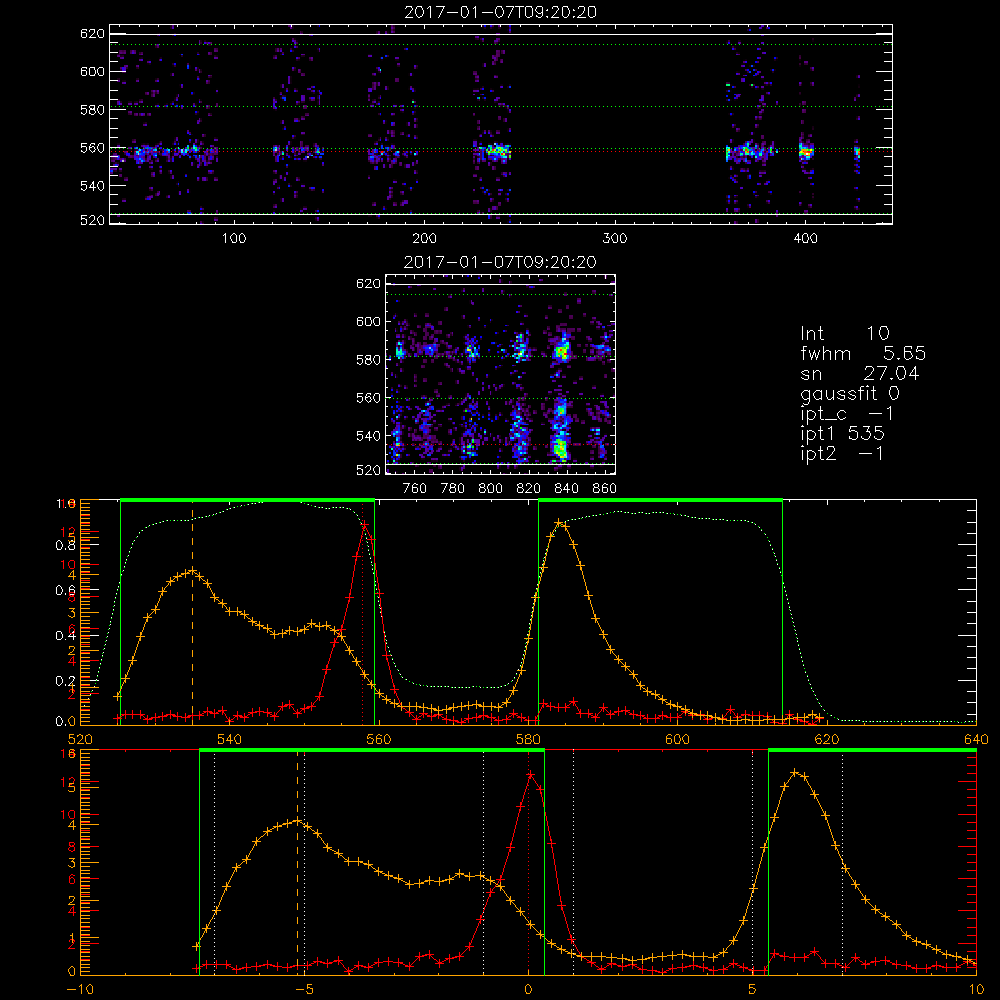Click the top plot title 2017-01-07T09:20:20
Viewport: 1000px width, 1000px height.
click(501, 12)
